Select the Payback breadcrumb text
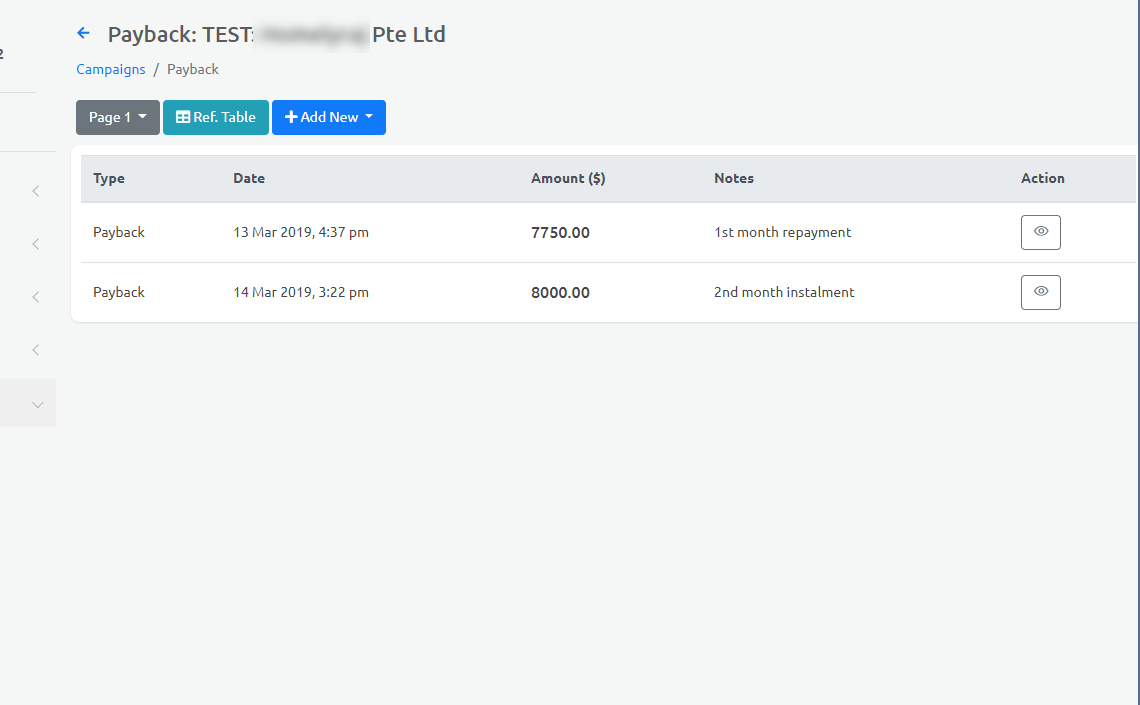Image resolution: width=1140 pixels, height=705 pixels. point(193,69)
